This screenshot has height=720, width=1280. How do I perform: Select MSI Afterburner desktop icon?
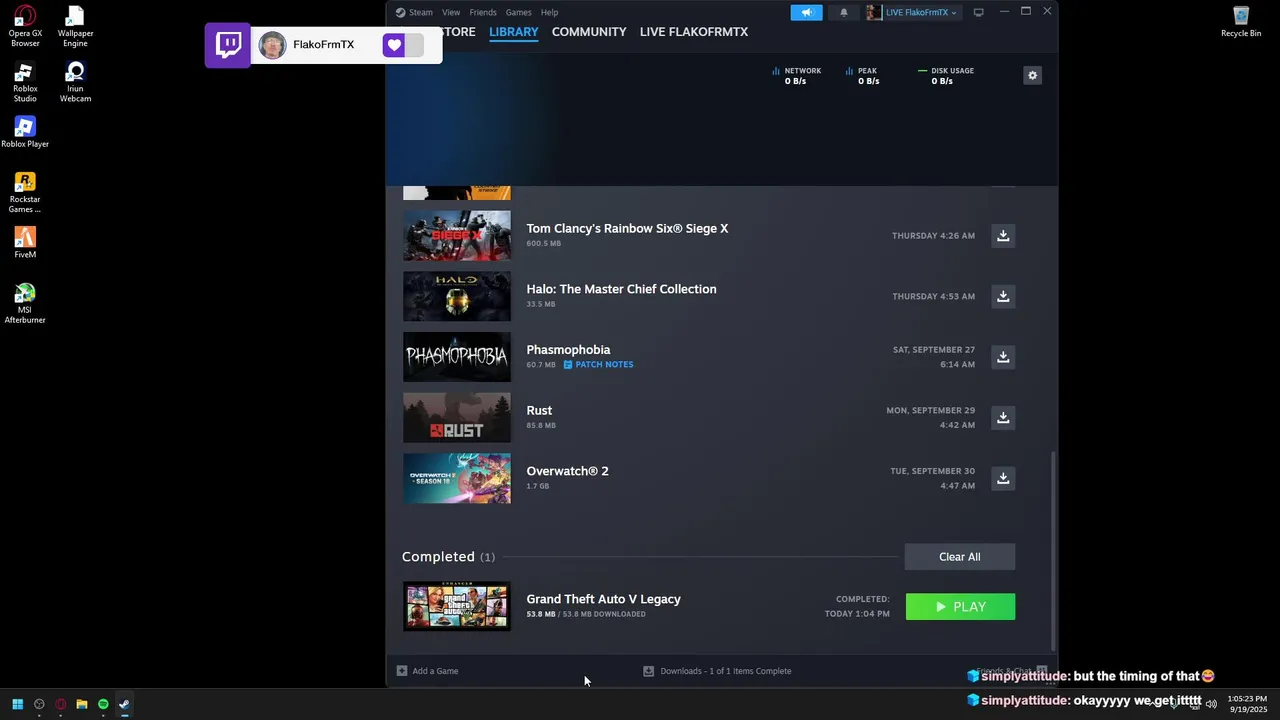pyautogui.click(x=25, y=303)
